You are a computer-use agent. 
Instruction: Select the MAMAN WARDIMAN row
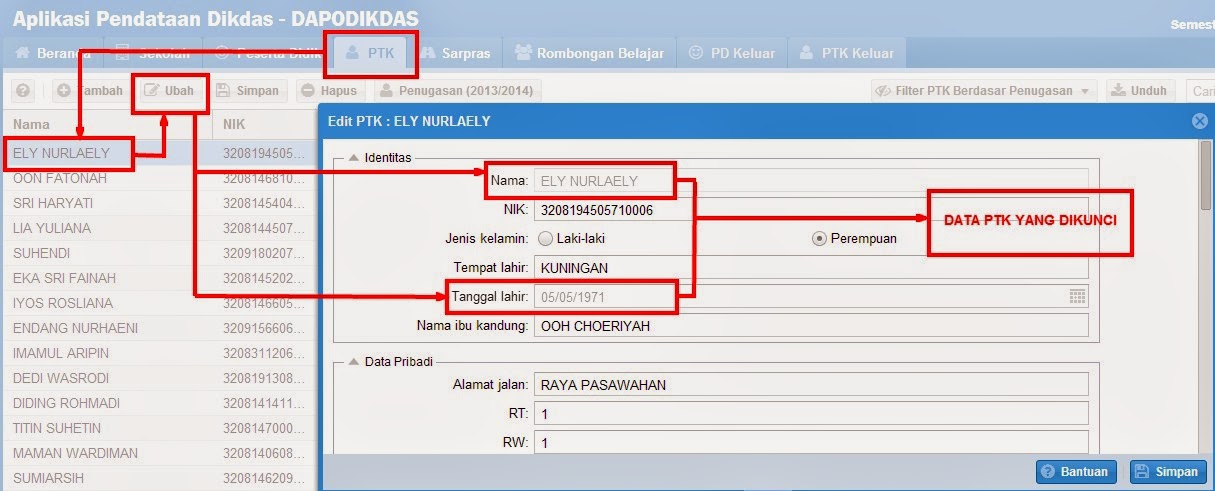click(159, 453)
